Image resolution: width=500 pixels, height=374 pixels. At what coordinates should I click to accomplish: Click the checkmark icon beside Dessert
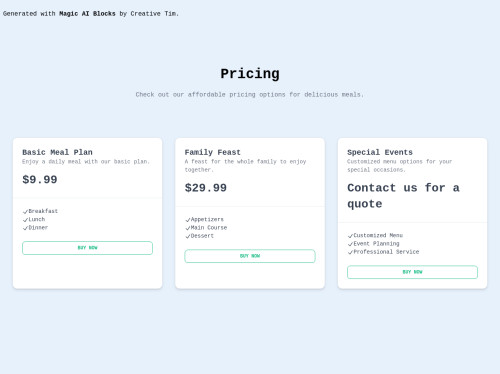[188, 236]
